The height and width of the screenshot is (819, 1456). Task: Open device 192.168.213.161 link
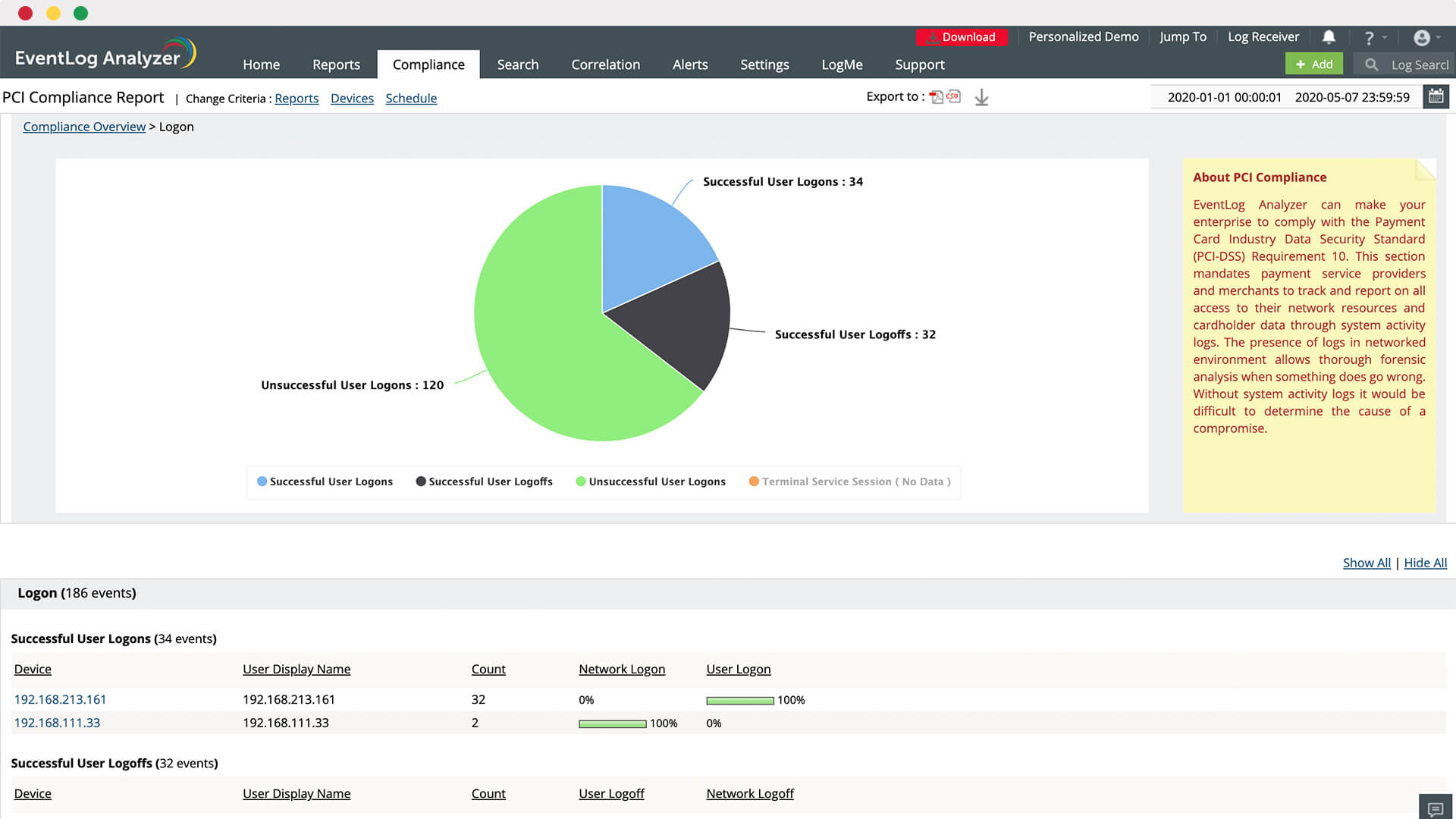pyautogui.click(x=60, y=699)
